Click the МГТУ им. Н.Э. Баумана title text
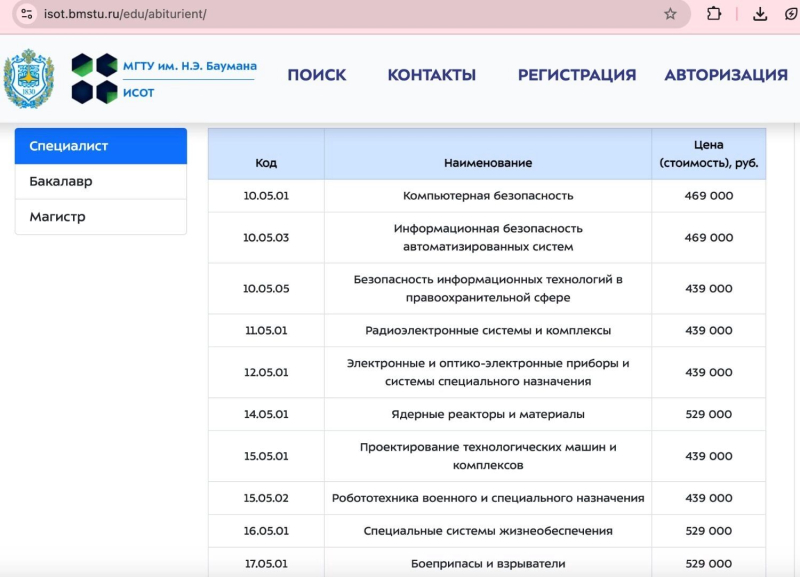This screenshot has height=577, width=800. pos(189,66)
